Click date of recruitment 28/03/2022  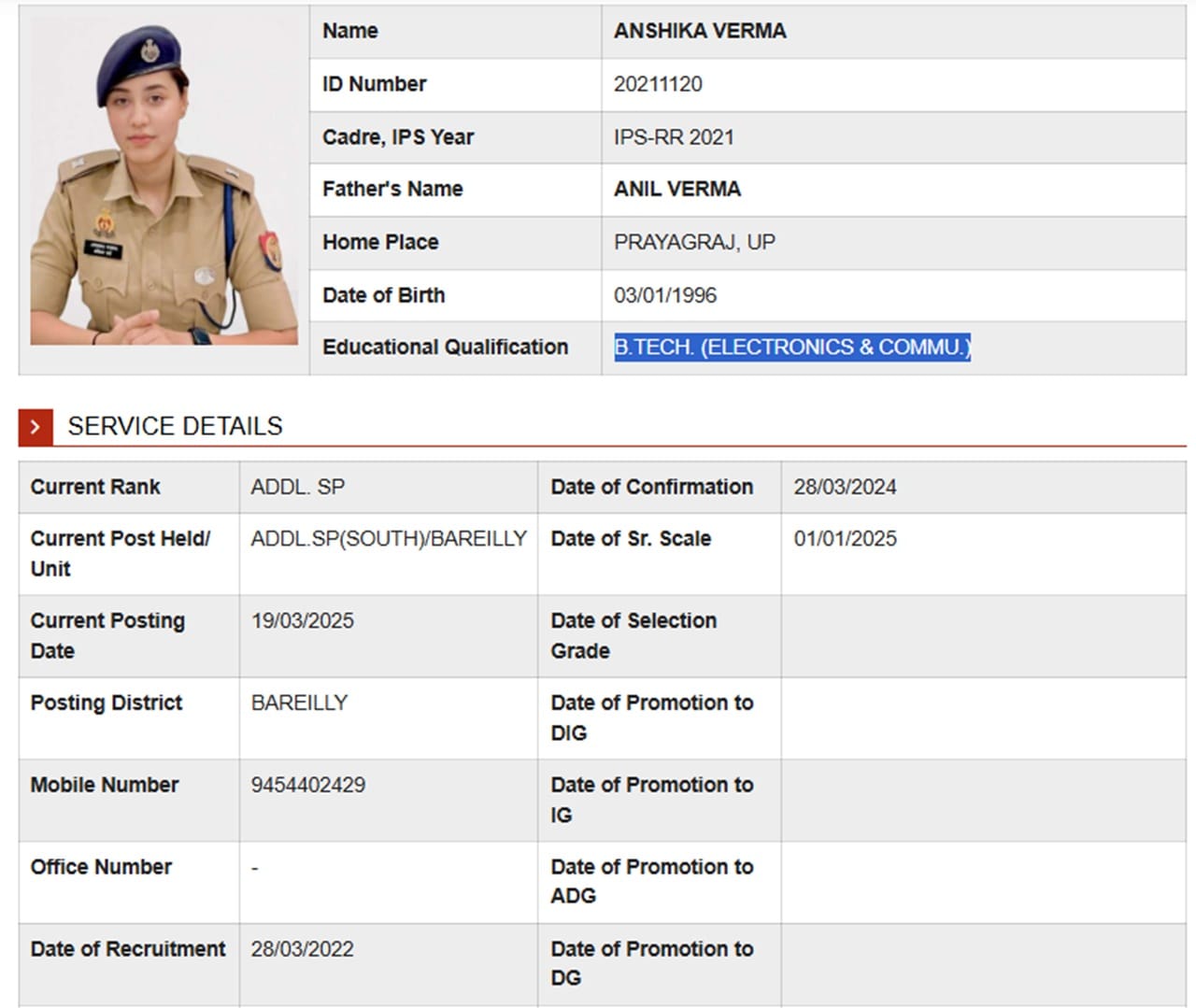click(x=302, y=949)
